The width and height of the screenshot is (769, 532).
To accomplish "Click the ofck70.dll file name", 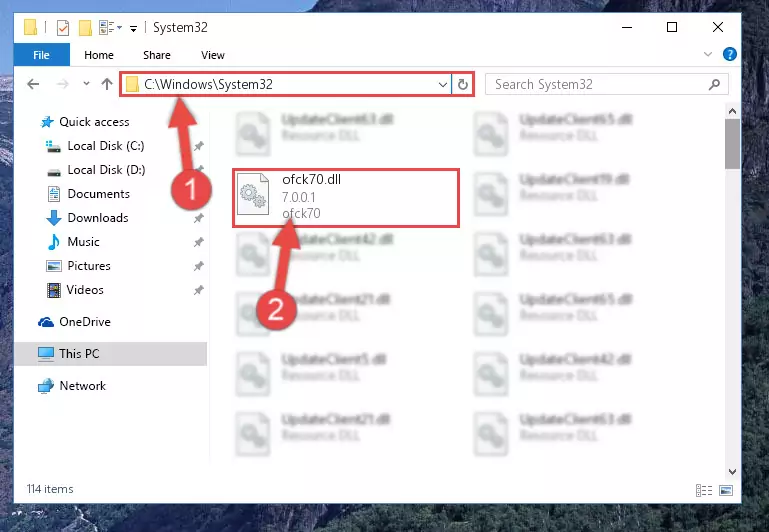I will click(x=311, y=179).
